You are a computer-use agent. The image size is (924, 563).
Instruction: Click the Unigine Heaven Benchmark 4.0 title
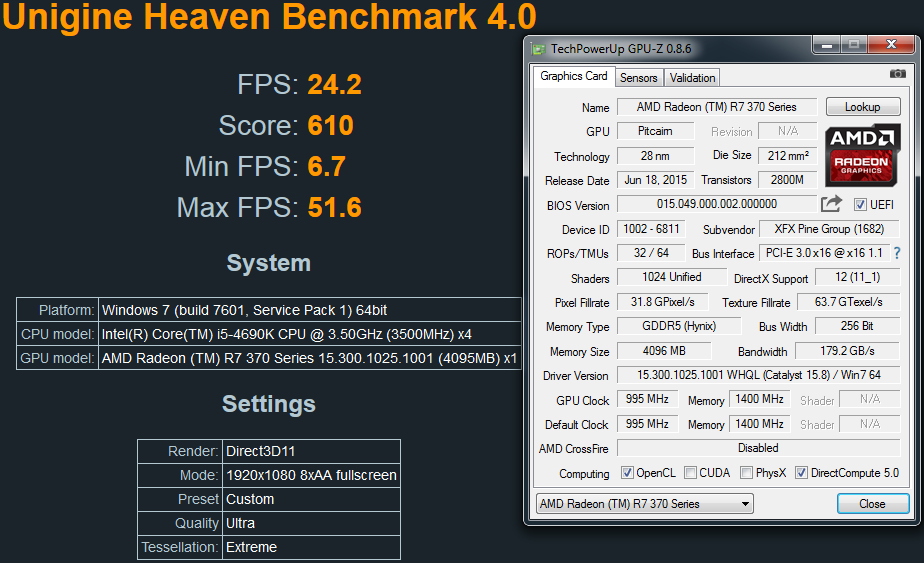269,17
